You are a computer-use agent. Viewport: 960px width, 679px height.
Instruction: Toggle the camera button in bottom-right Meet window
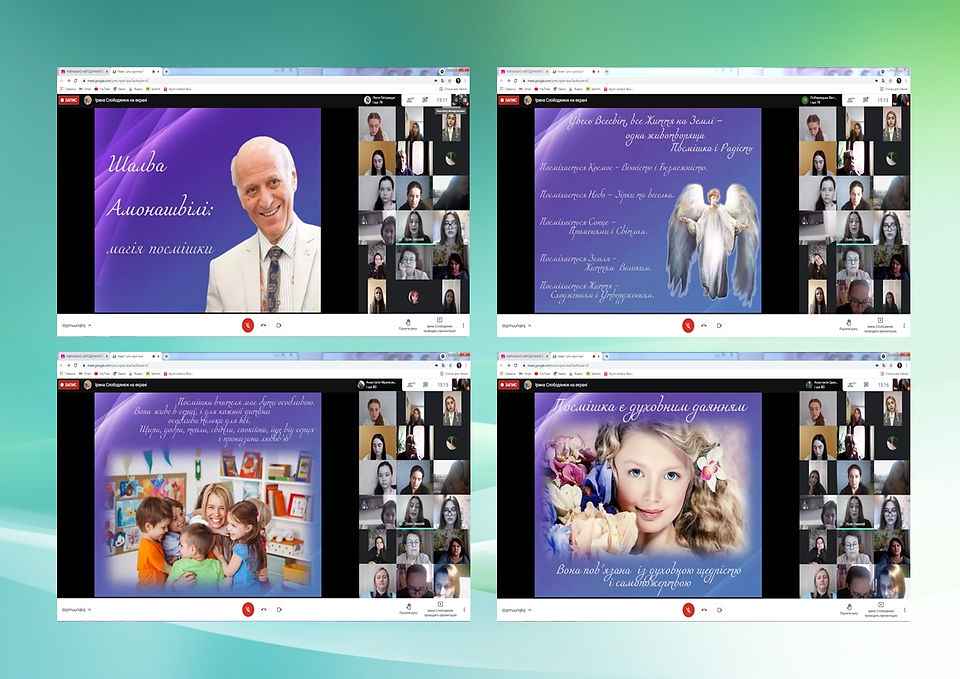pos(719,609)
